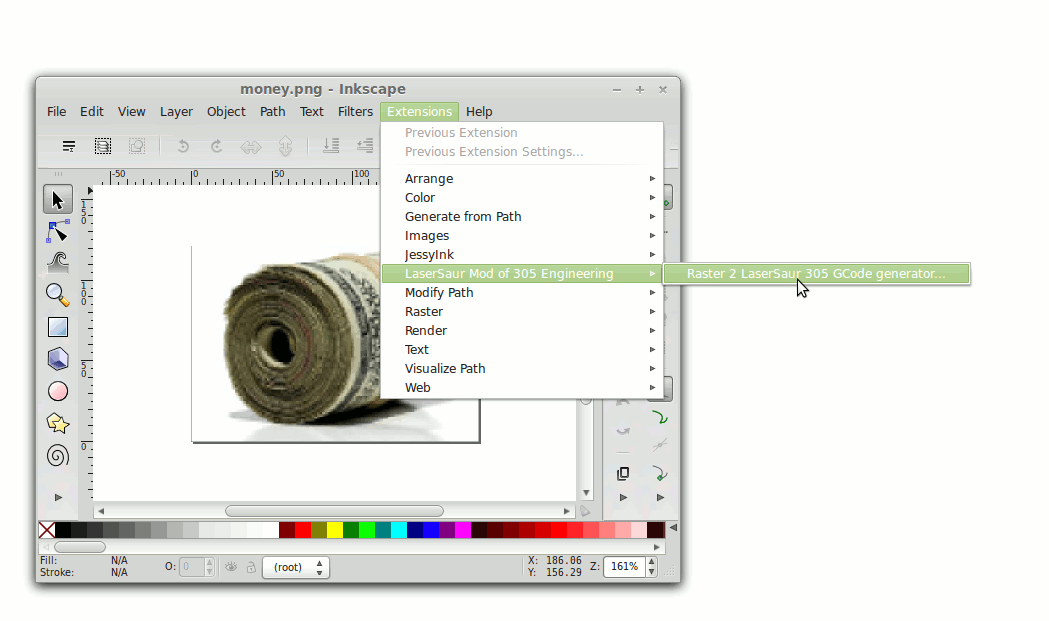The image size is (1049, 621).
Task: Open the Object menu
Action: tap(226, 112)
